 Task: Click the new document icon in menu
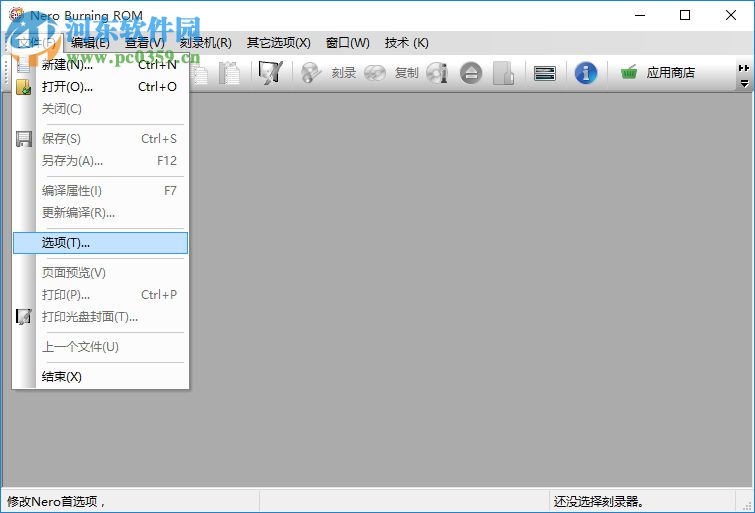(x=24, y=65)
